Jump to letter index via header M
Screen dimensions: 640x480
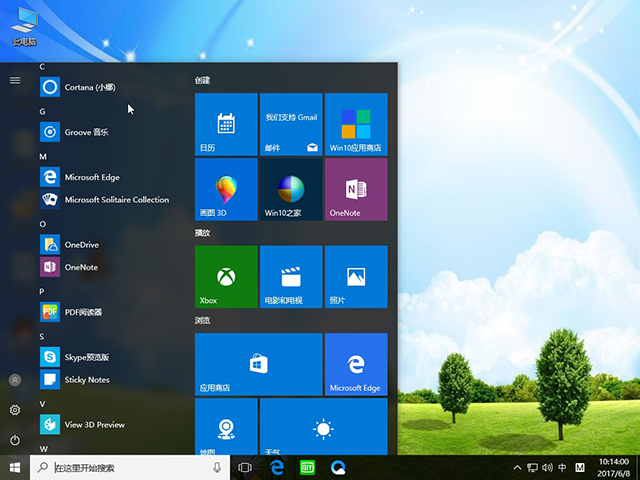[x=43, y=157]
